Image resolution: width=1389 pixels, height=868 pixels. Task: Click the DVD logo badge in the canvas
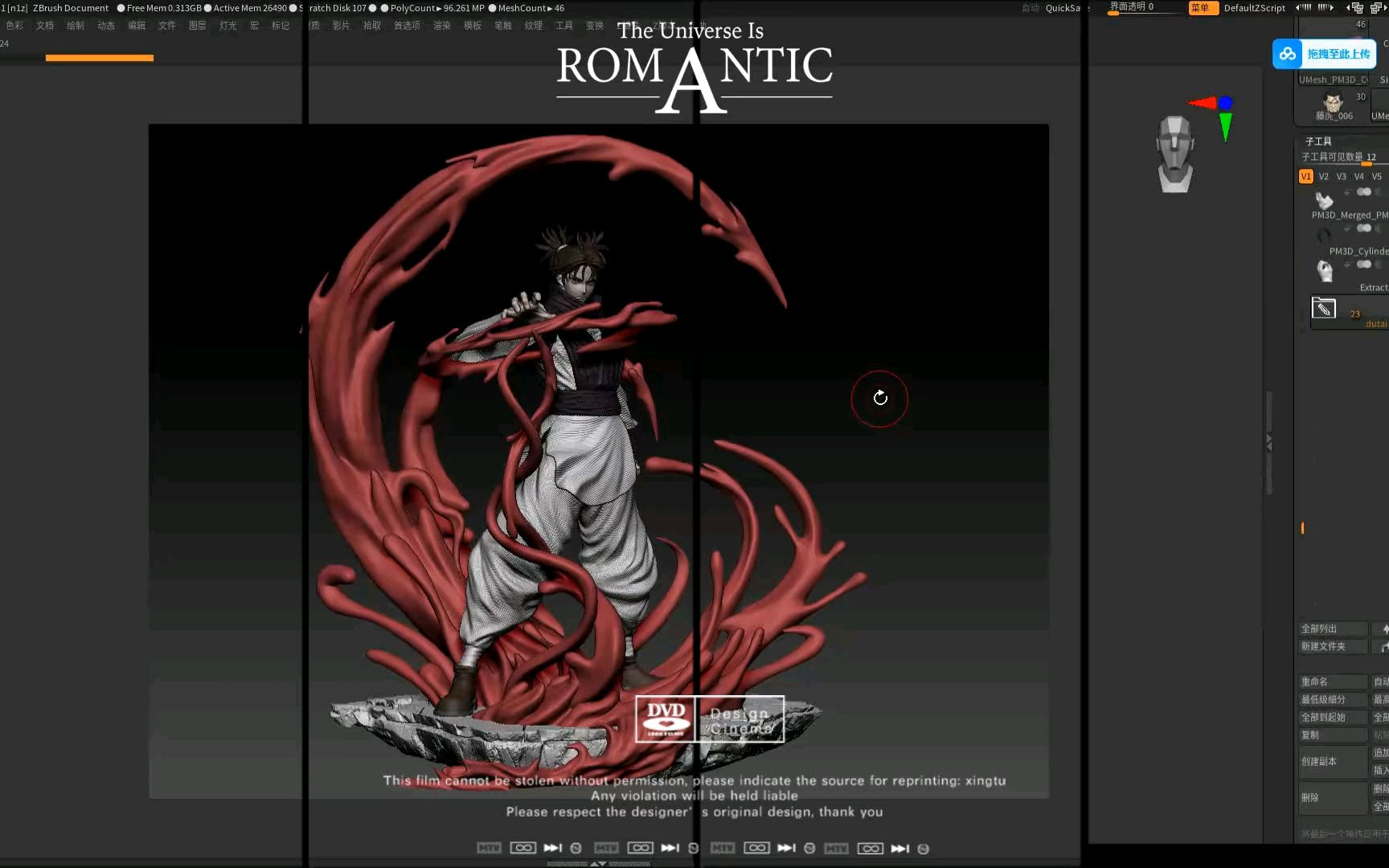[666, 719]
